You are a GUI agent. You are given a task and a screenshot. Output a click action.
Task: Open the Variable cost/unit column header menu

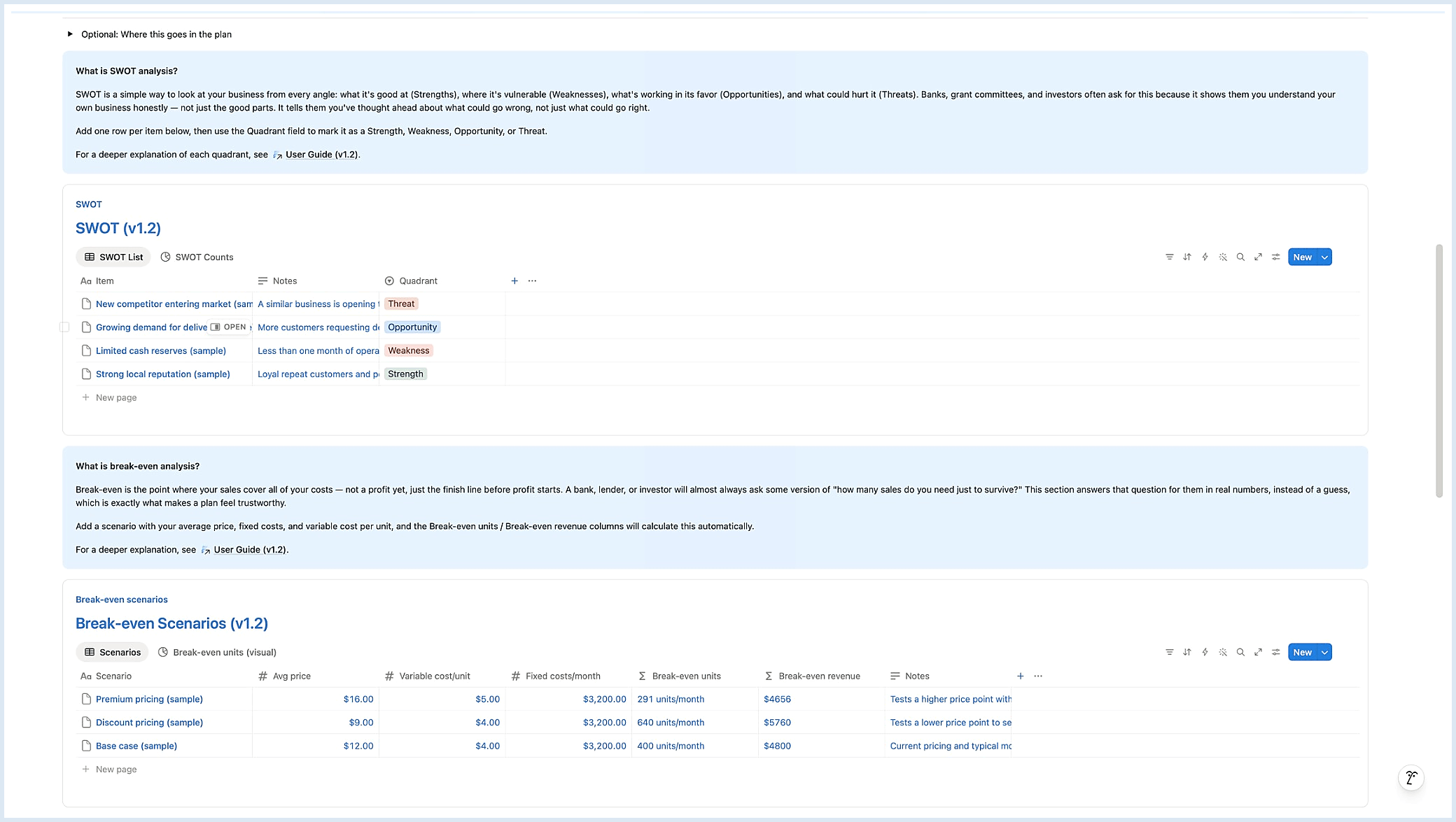tap(442, 676)
